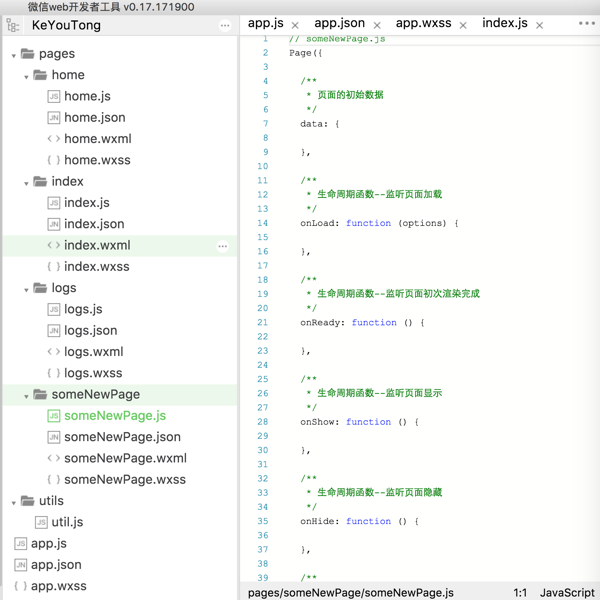Screen dimensions: 600x600
Task: Close the app.wxss tab
Action: tap(463, 25)
